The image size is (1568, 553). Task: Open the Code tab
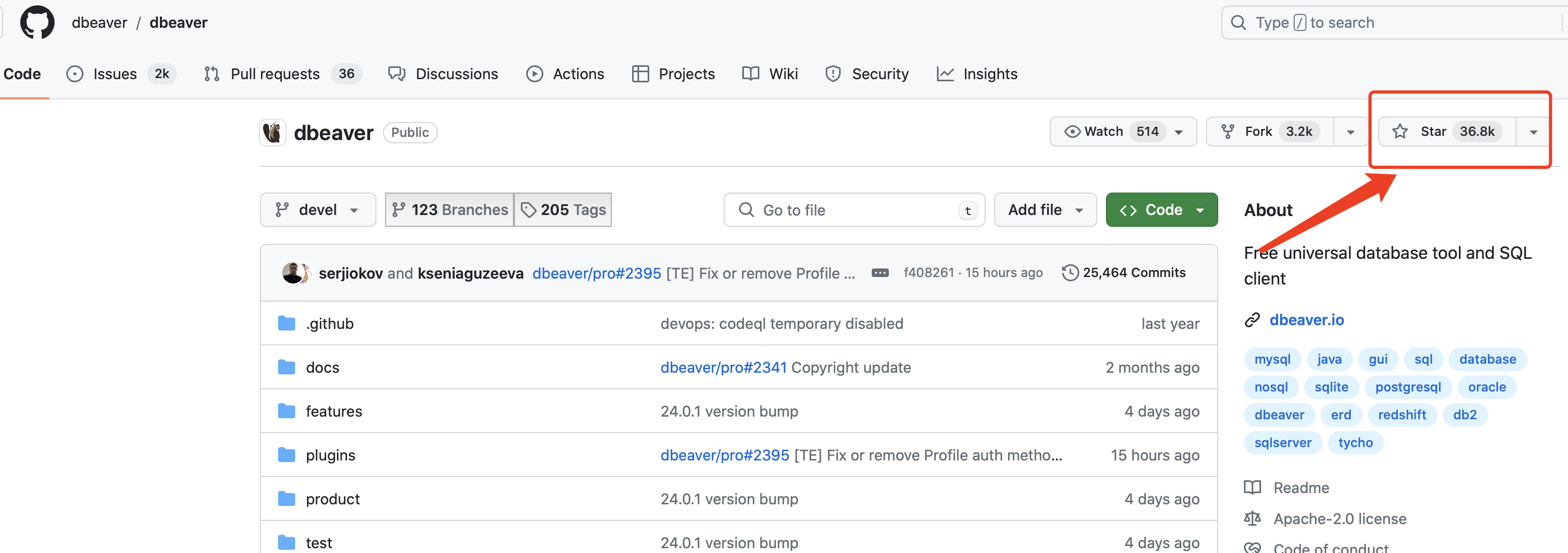coord(22,74)
